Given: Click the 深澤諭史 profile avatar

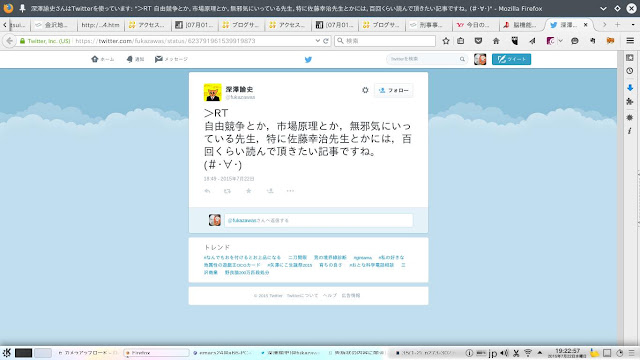Looking at the screenshot, I should point(212,92).
